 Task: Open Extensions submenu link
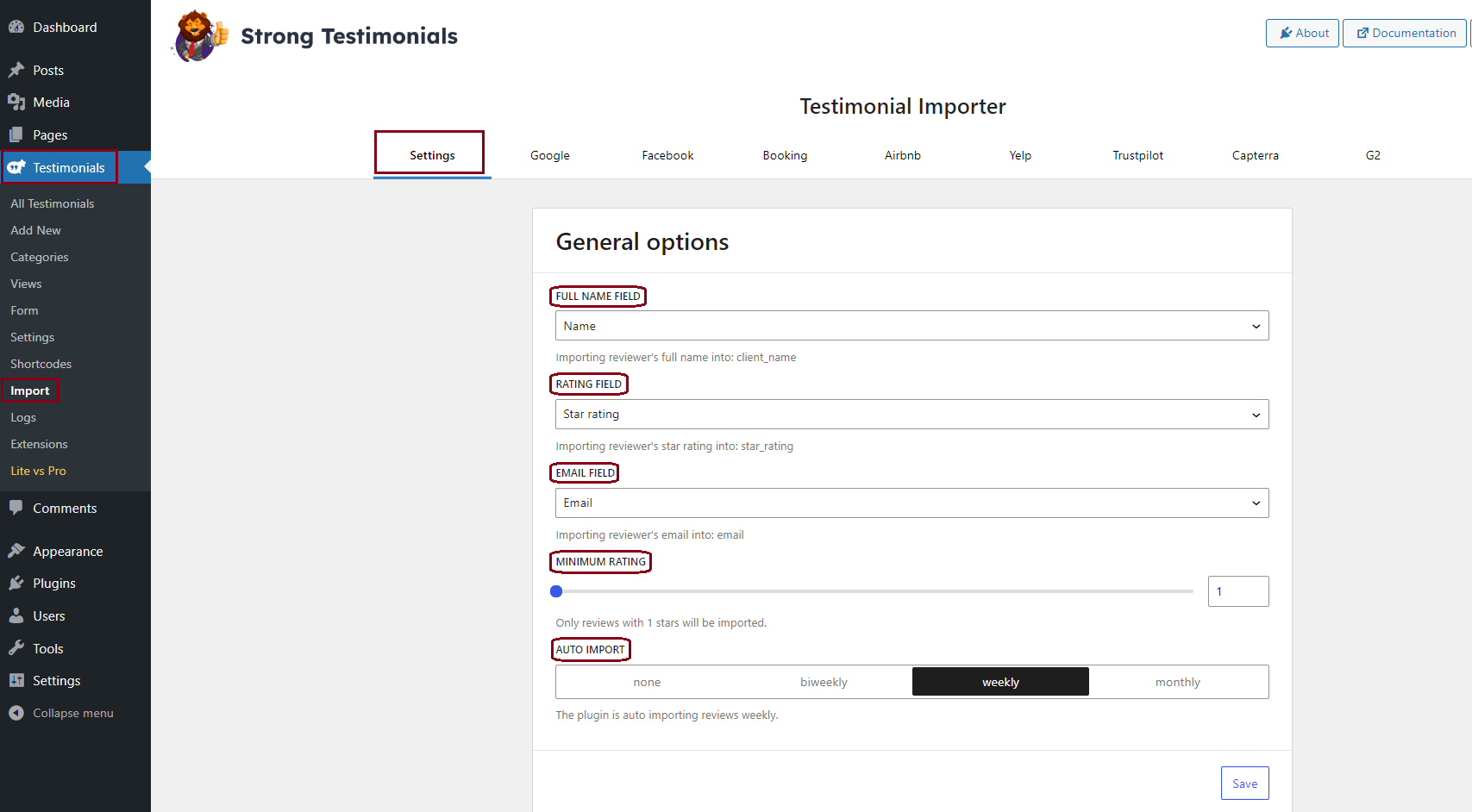pos(39,444)
